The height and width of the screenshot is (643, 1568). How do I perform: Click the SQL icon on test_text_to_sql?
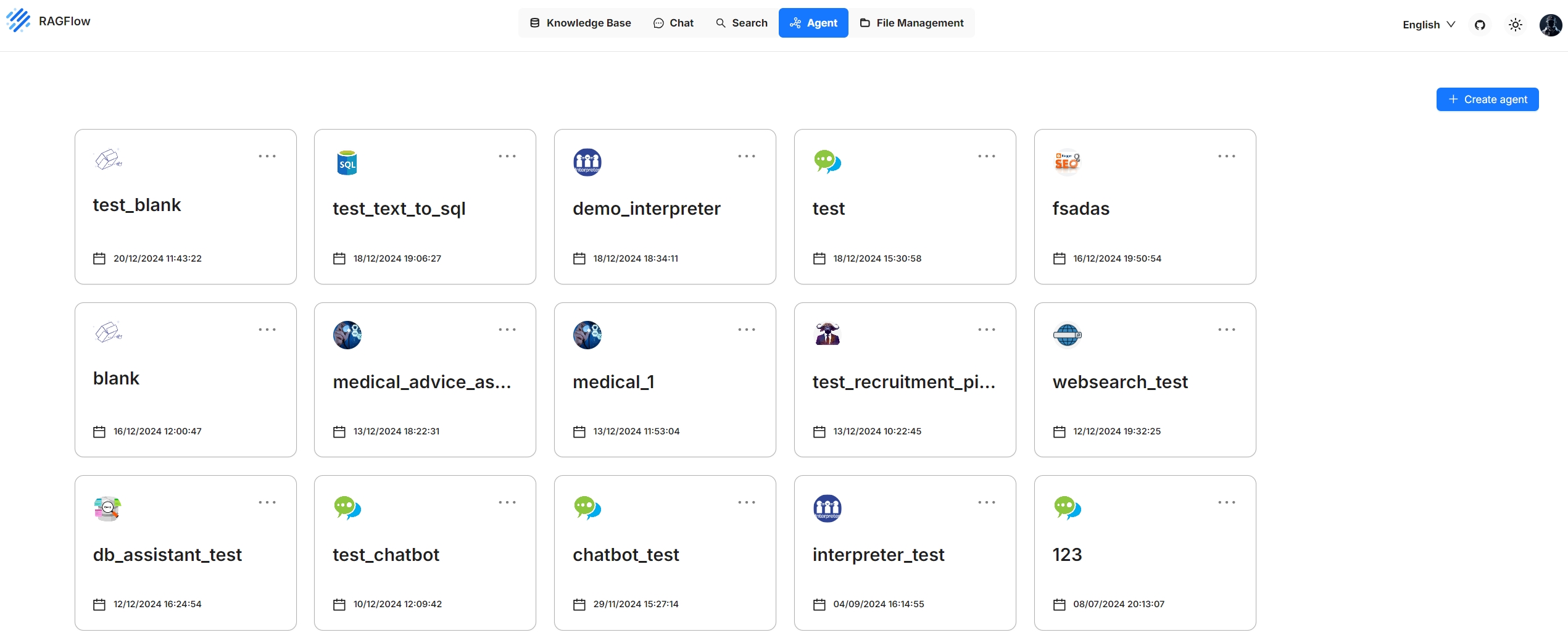[x=347, y=162]
